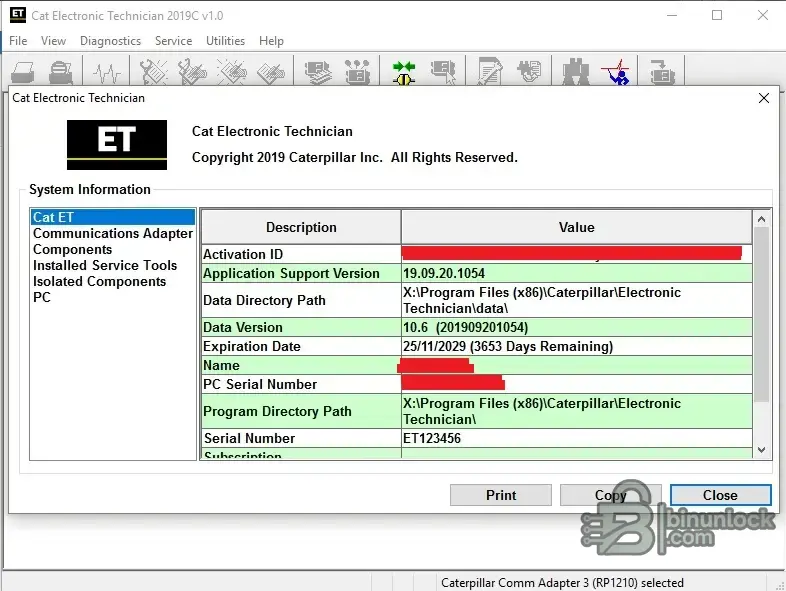Open Active Event Codes toolbar icon
This screenshot has height=591, width=786.
(x=231, y=72)
